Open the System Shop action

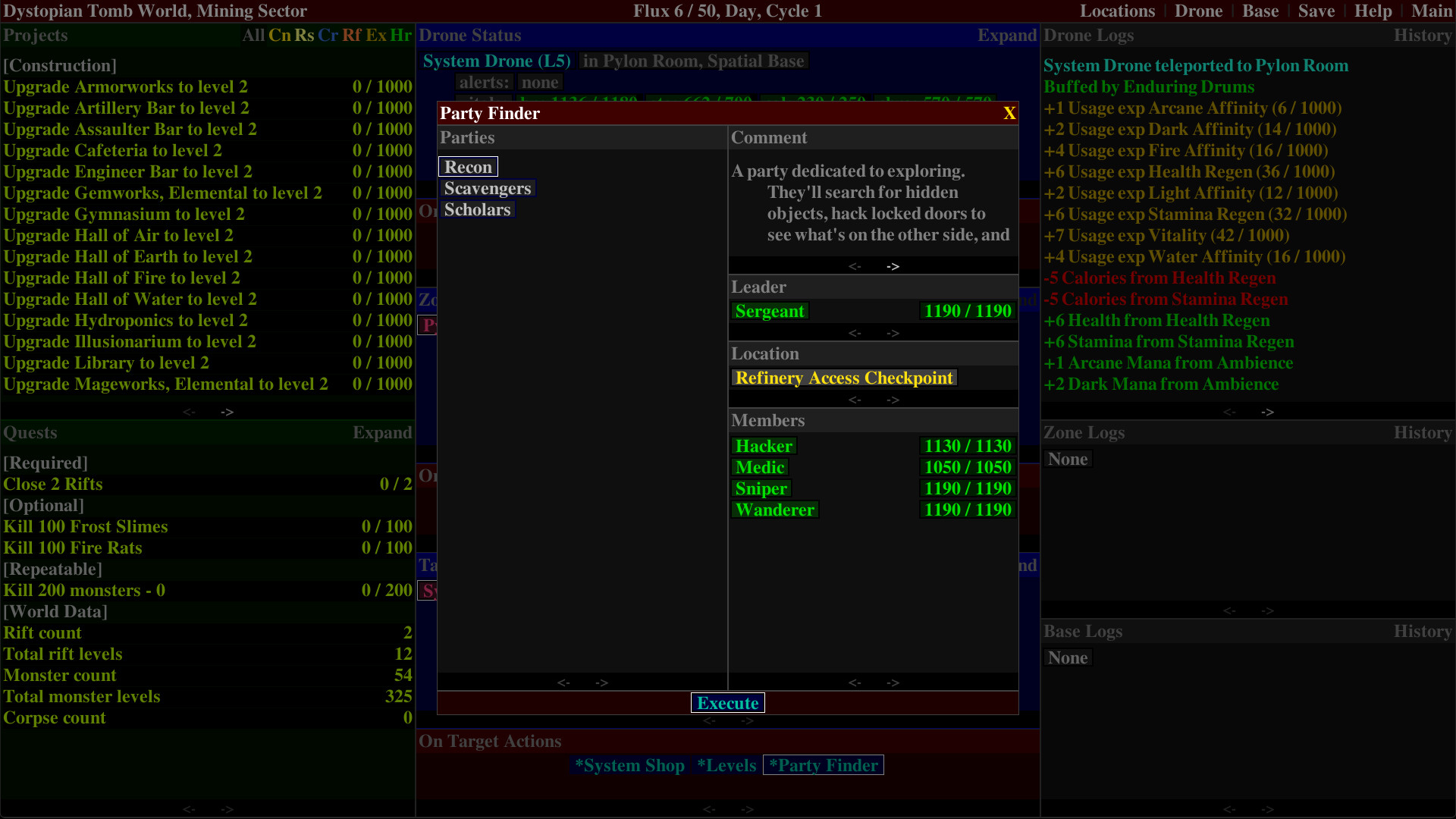coord(629,765)
